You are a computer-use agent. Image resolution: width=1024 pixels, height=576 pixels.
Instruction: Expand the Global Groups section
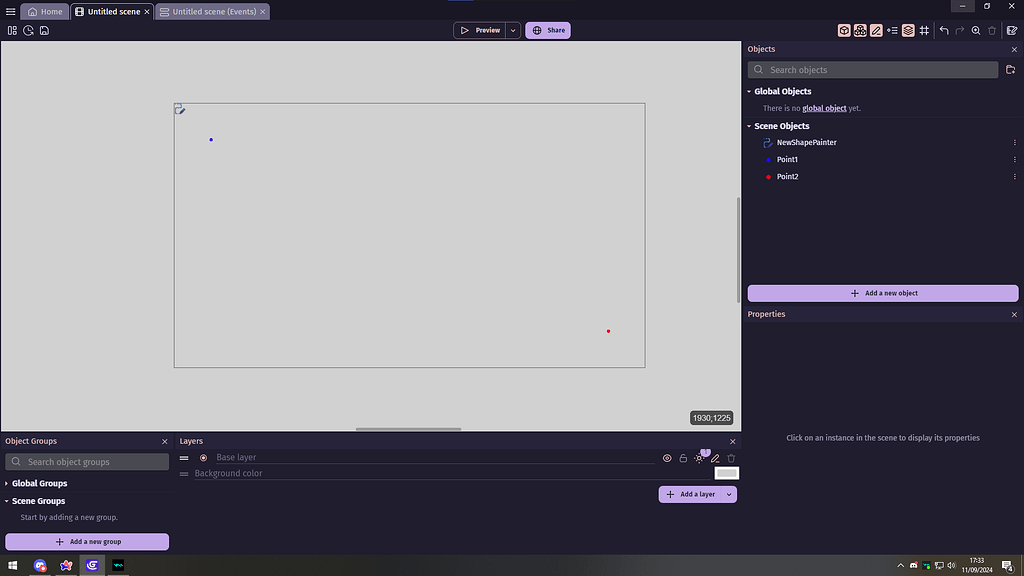(7, 483)
